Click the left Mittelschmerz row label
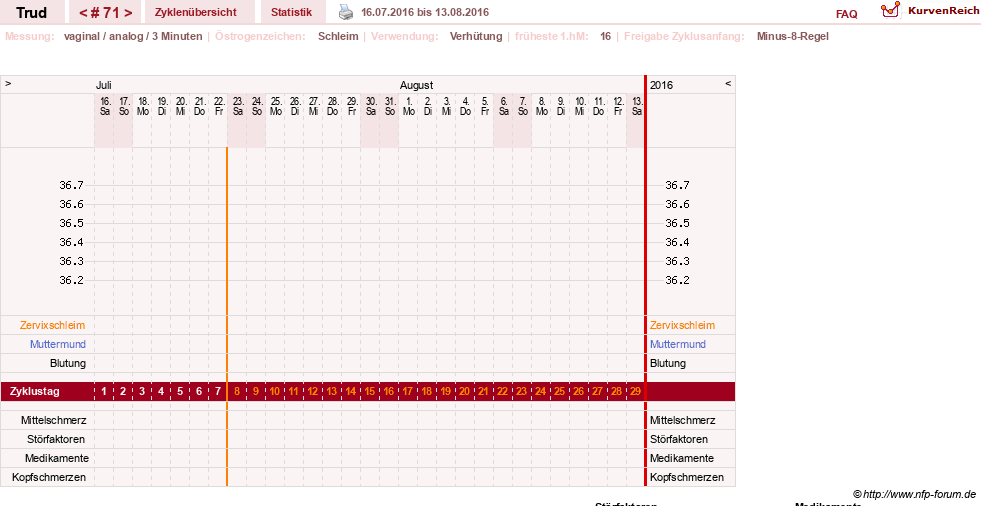Viewport: 981px width, 506px height. click(53, 420)
